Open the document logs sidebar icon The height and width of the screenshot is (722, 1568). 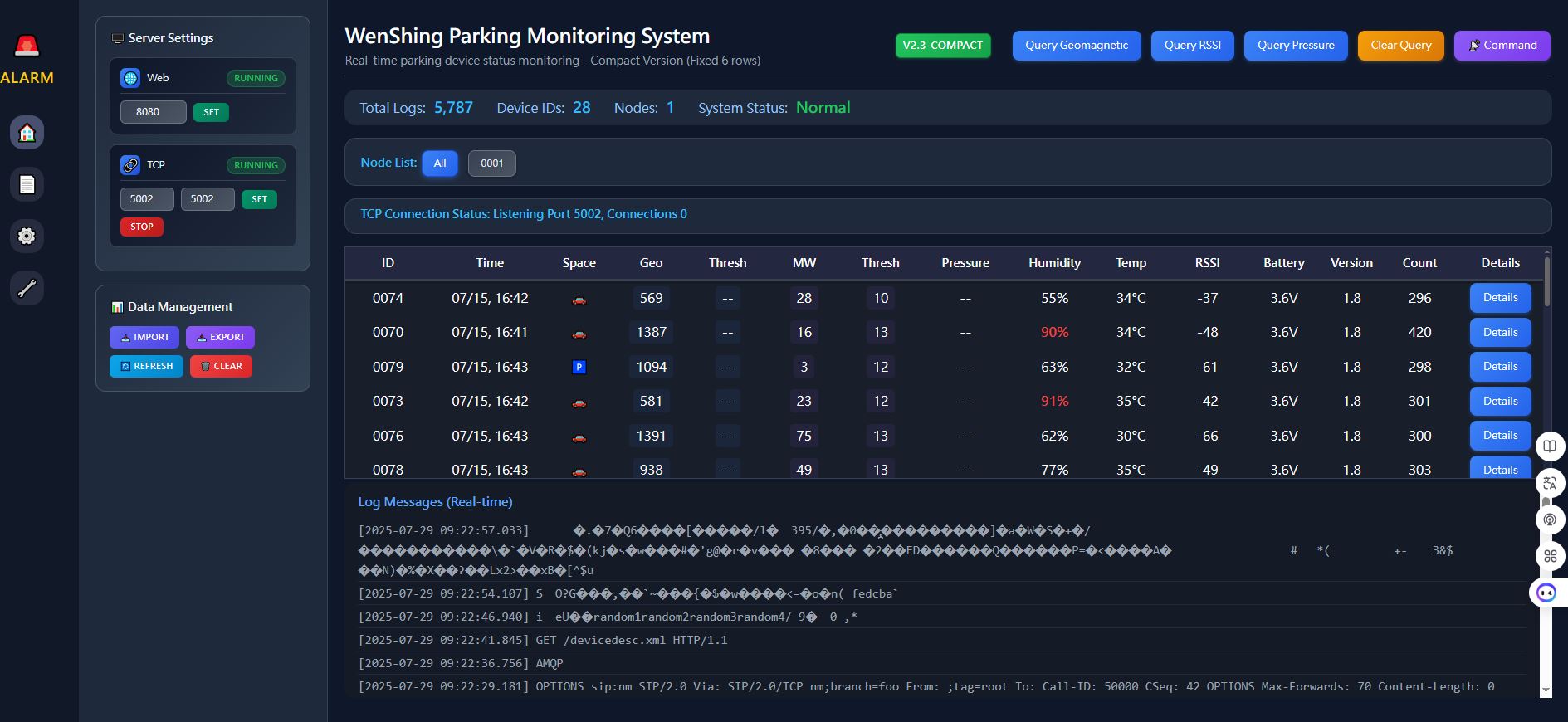(x=27, y=184)
